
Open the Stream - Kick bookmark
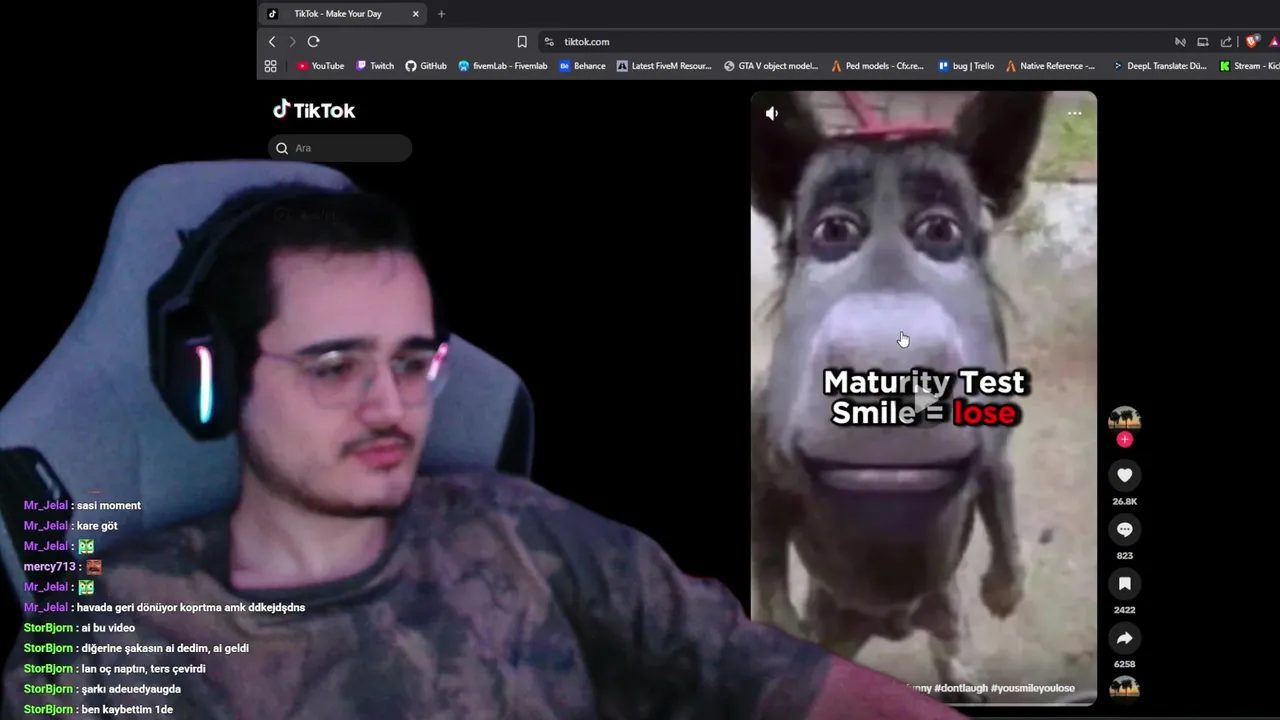(1249, 66)
